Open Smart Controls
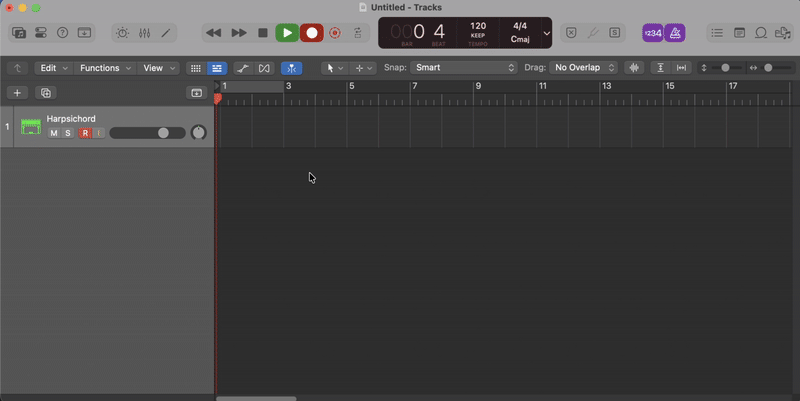The width and height of the screenshot is (800, 401). pos(122,33)
